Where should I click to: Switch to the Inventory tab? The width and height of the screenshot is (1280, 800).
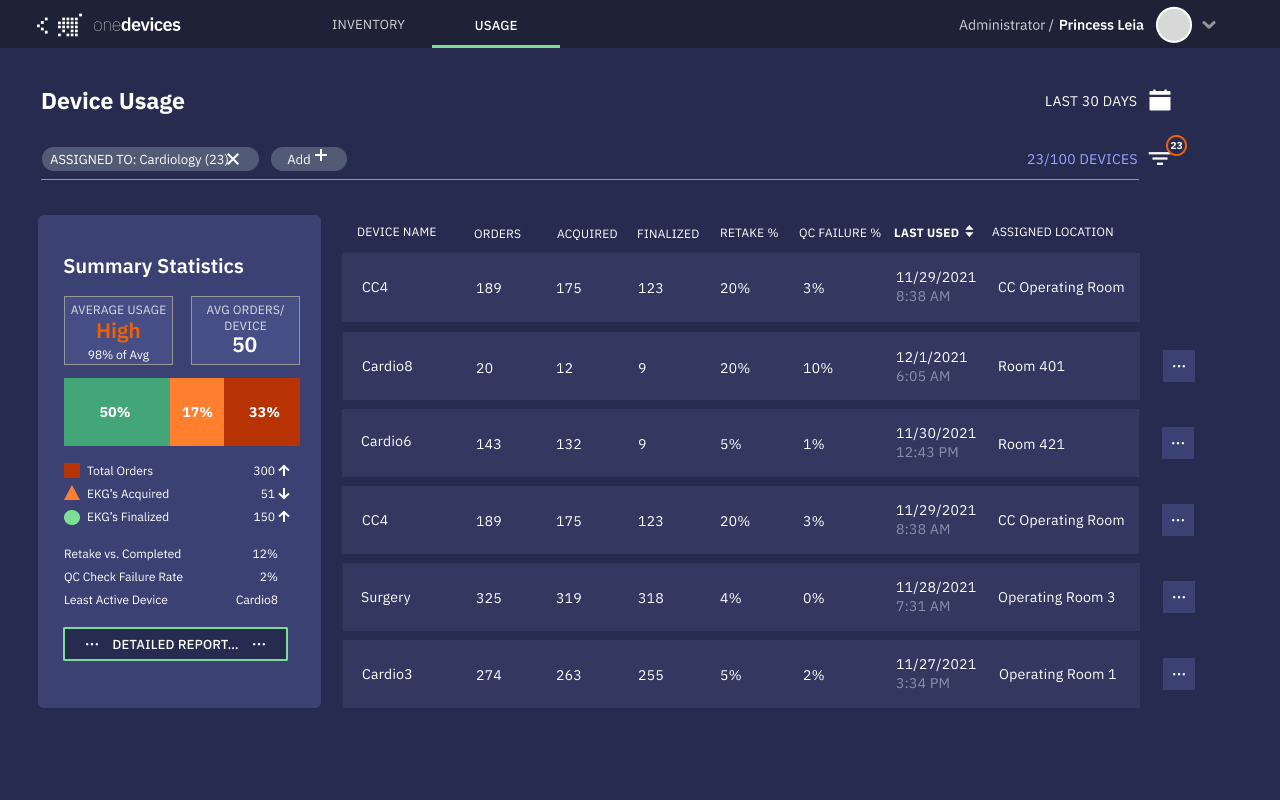point(368,25)
